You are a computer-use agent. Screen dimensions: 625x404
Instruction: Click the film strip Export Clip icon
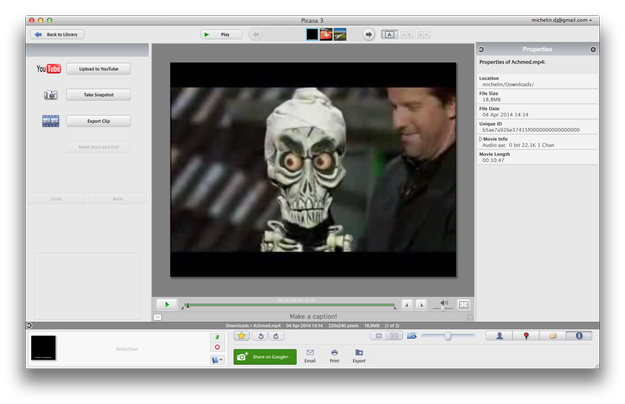point(51,121)
